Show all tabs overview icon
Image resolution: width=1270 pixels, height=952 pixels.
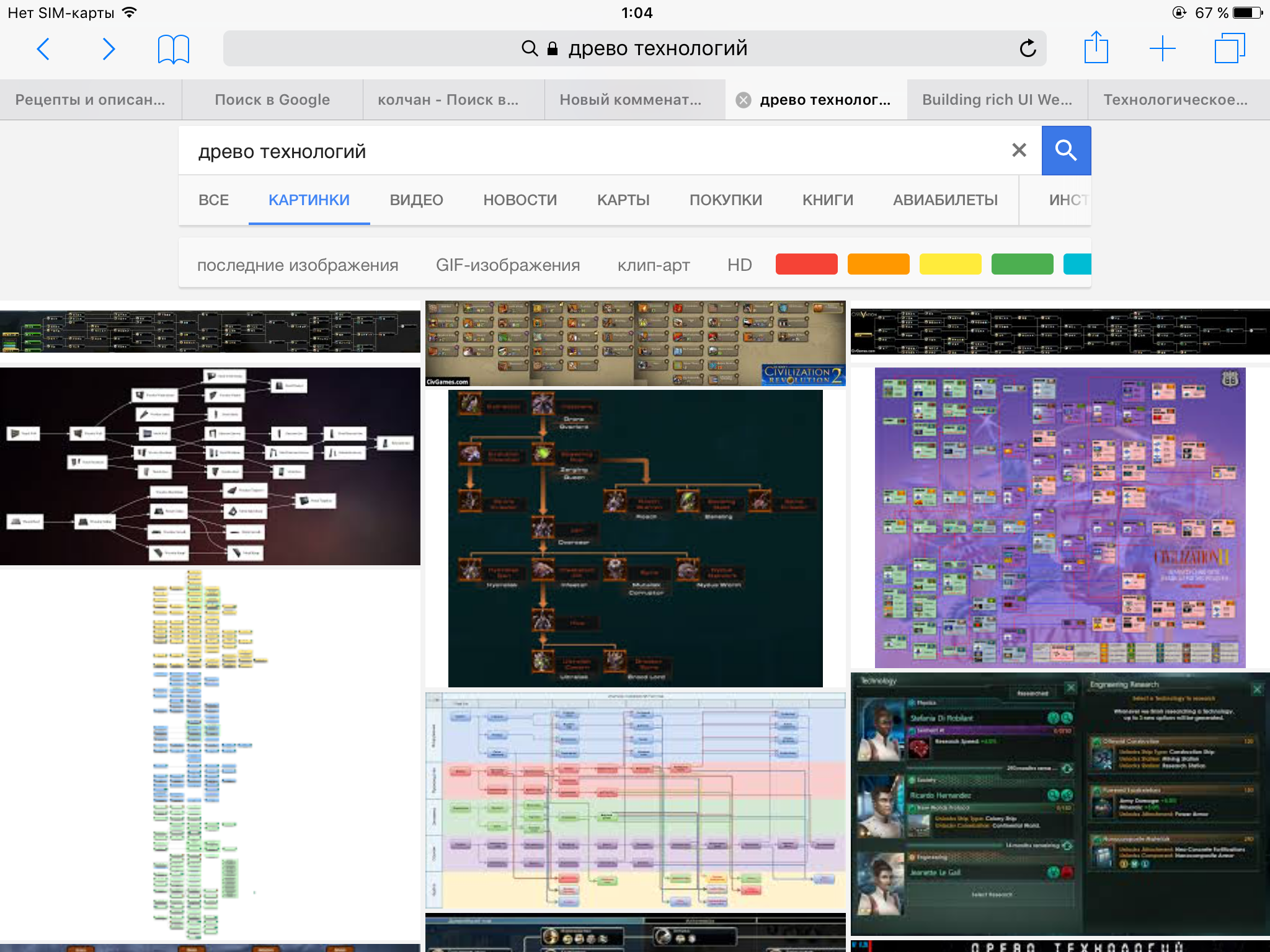point(1229,48)
